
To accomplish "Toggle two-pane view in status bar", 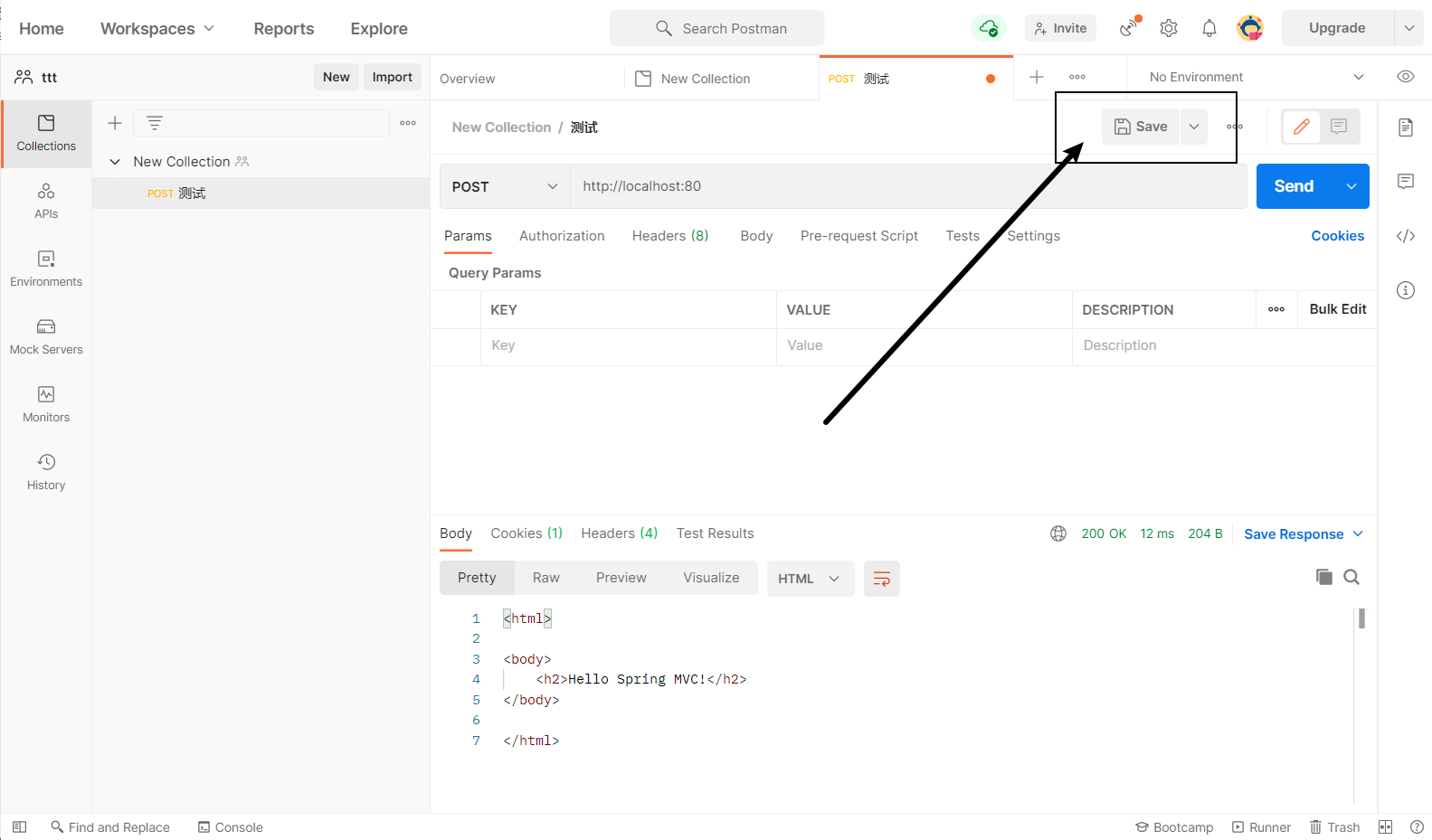I will (x=1385, y=826).
